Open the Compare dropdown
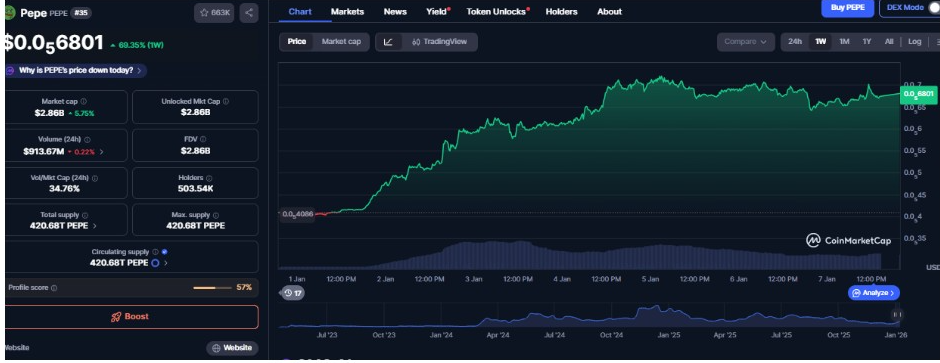940x363 pixels. pos(745,42)
